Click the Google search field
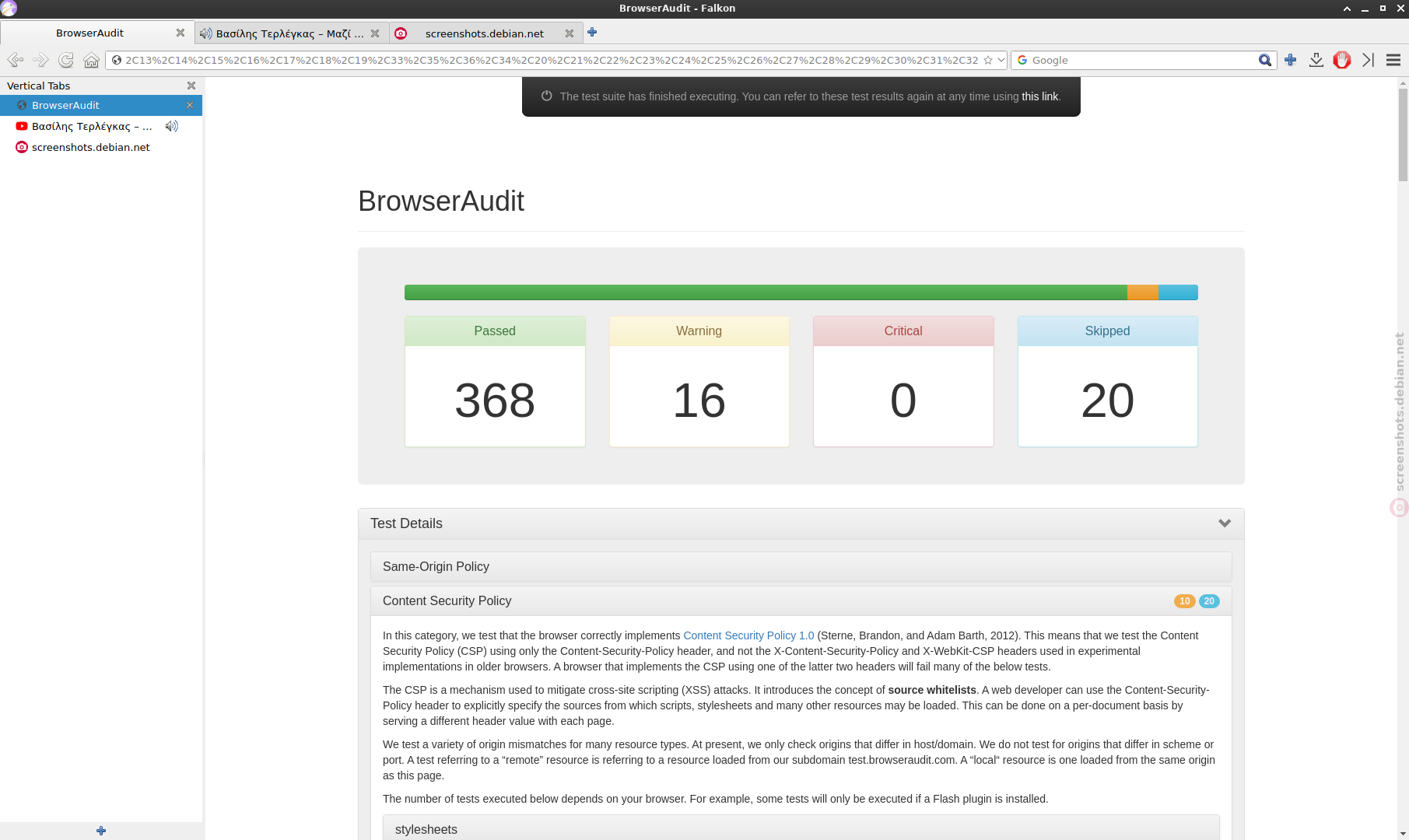 coord(1142,60)
